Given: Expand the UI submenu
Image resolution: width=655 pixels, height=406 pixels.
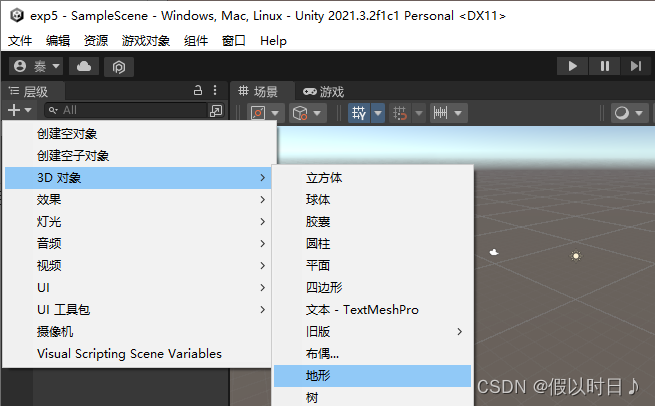Looking at the screenshot, I should [x=138, y=288].
